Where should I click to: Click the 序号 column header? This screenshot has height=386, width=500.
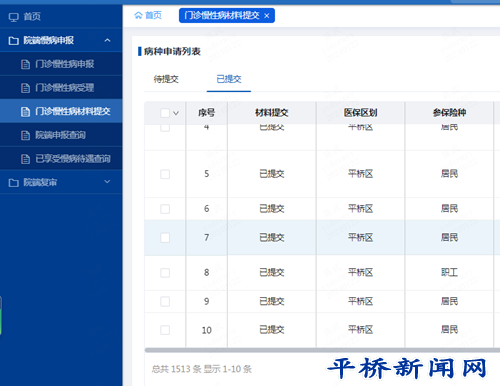pos(206,113)
